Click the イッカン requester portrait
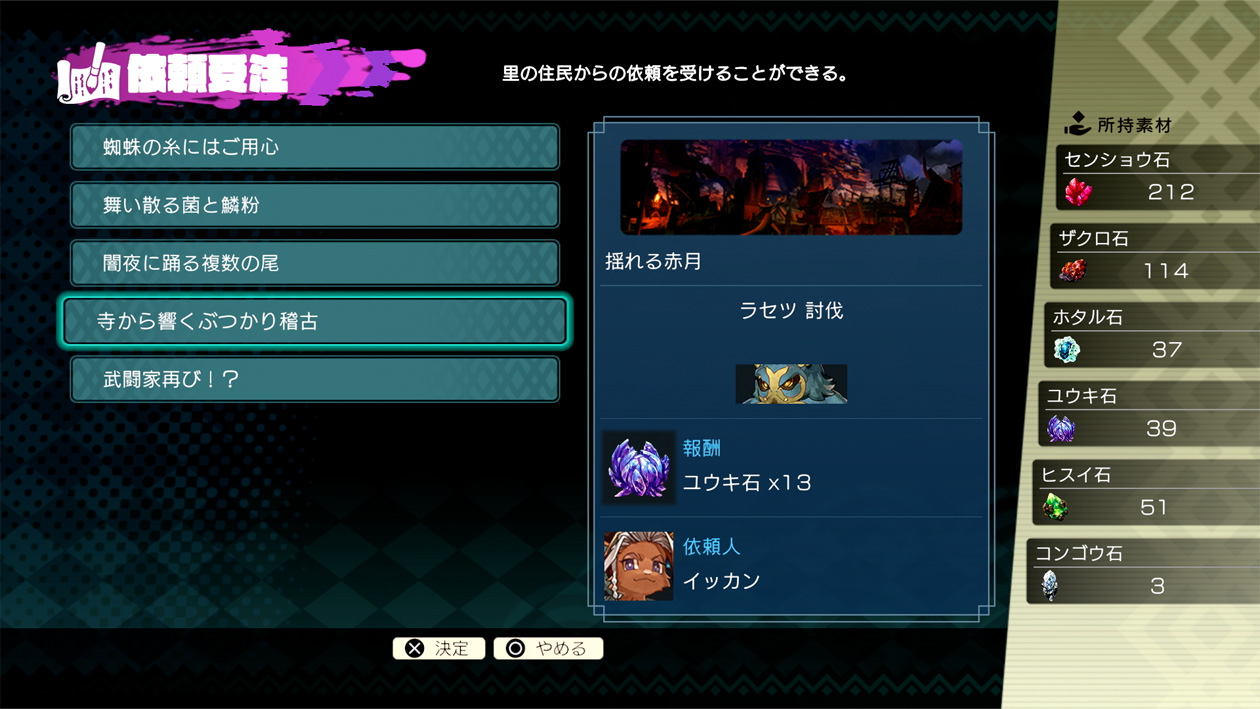The image size is (1260, 709). [x=639, y=566]
